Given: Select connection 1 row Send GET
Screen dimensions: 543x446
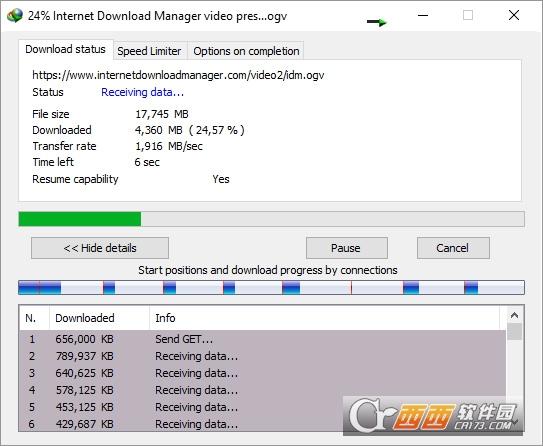Looking at the screenshot, I should [x=262, y=339].
